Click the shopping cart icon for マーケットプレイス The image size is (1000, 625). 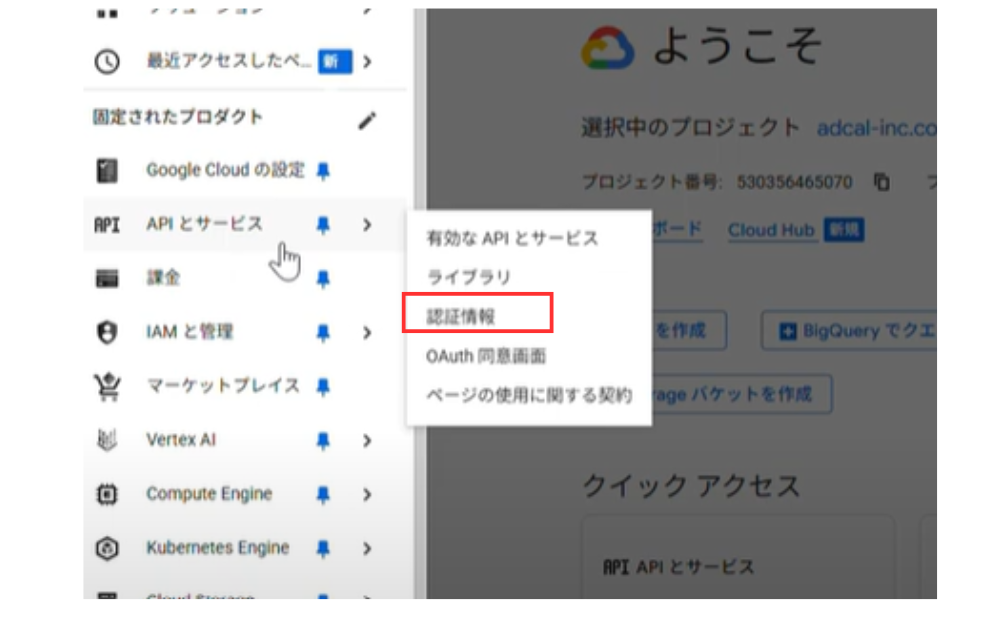point(107,386)
